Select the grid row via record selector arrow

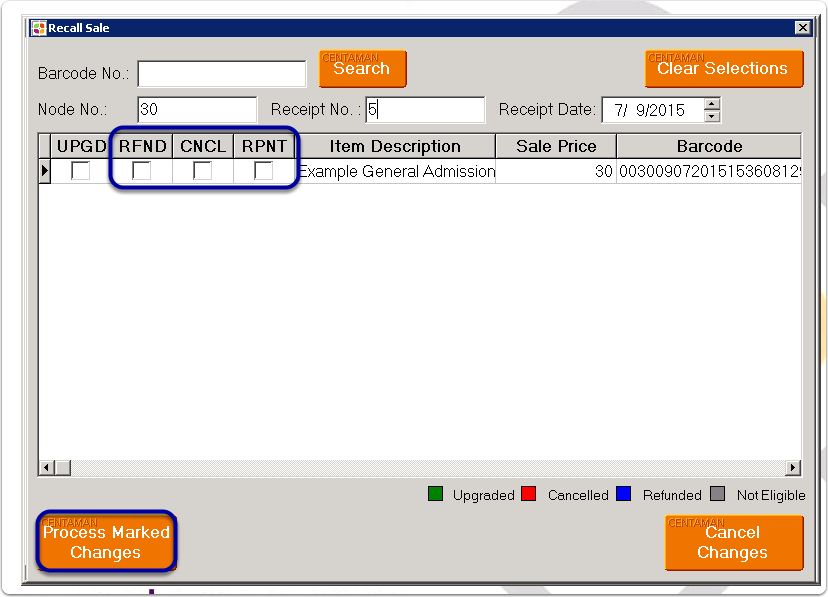[x=44, y=171]
